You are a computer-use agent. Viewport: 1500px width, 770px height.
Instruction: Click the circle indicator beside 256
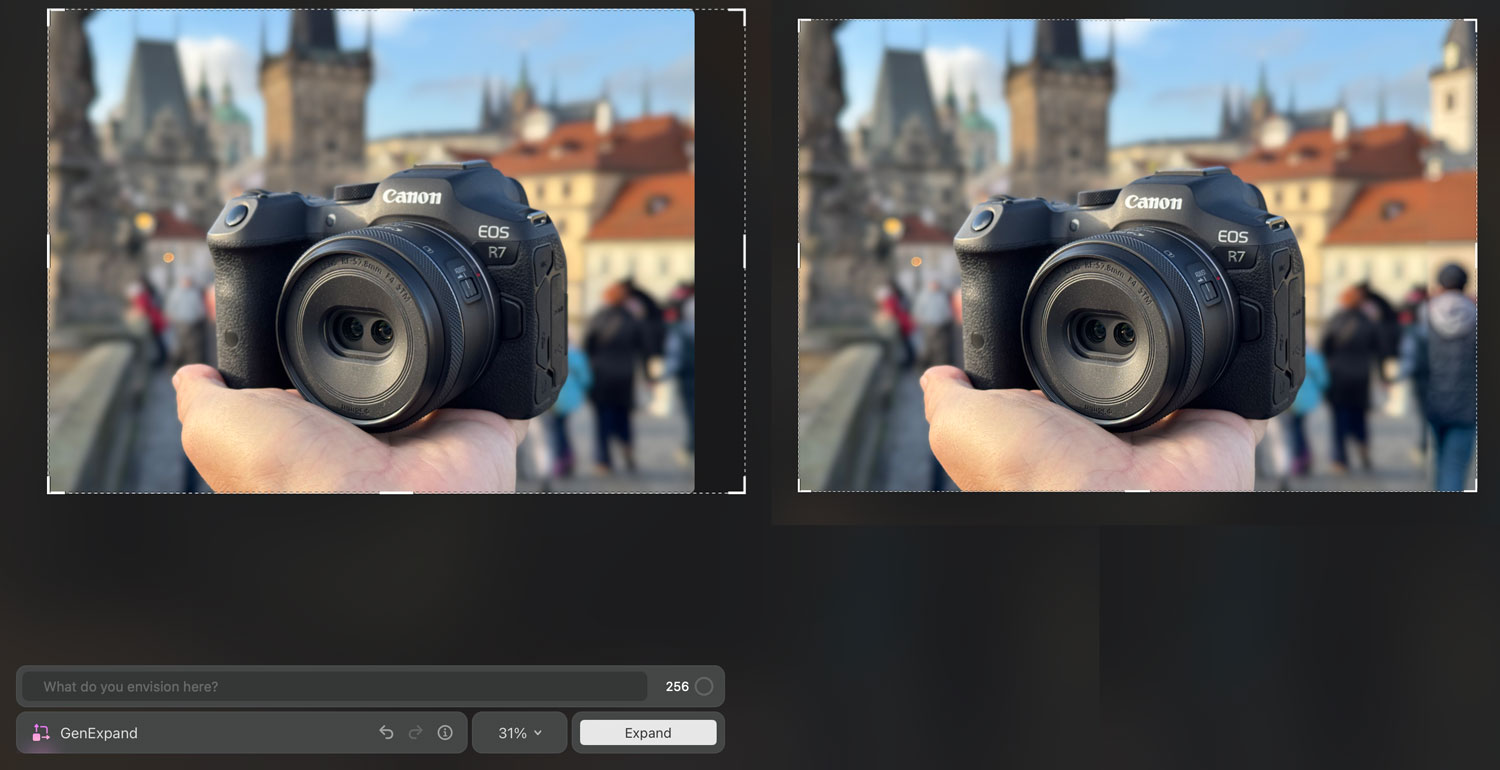(x=704, y=686)
